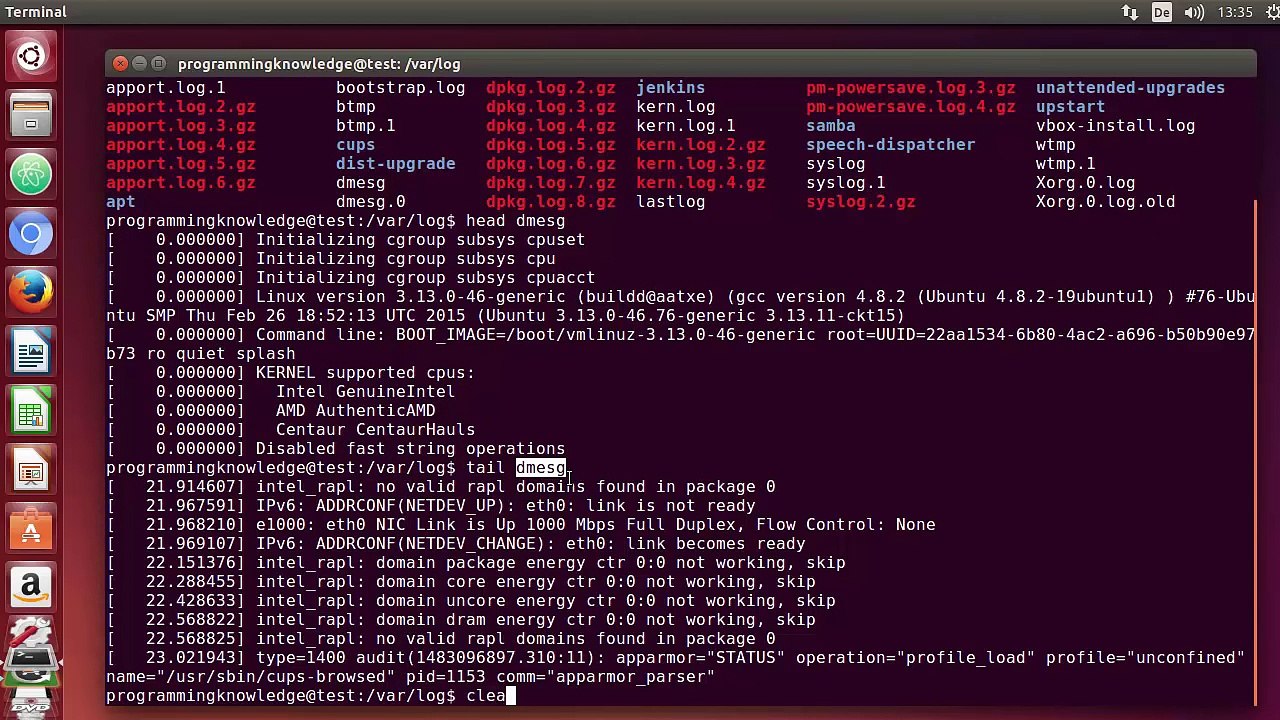The height and width of the screenshot is (720, 1280).
Task: Click 'AMD AuthenticAMD' output line
Action: 356,411
